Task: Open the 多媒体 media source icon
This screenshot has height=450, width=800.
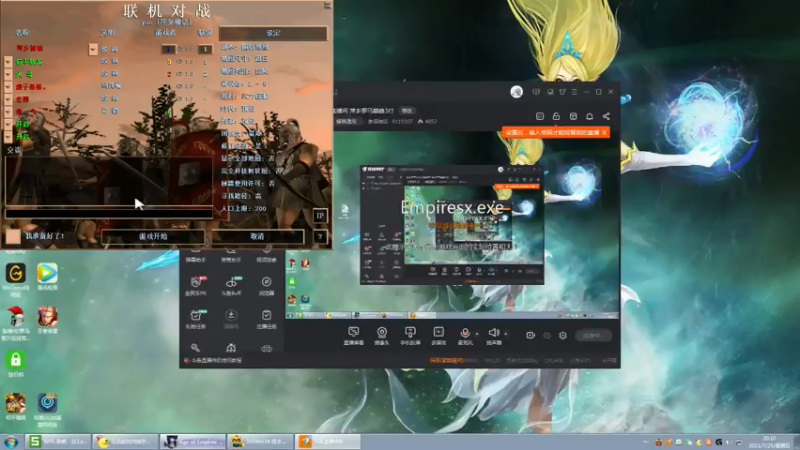Action: pyautogui.click(x=438, y=336)
